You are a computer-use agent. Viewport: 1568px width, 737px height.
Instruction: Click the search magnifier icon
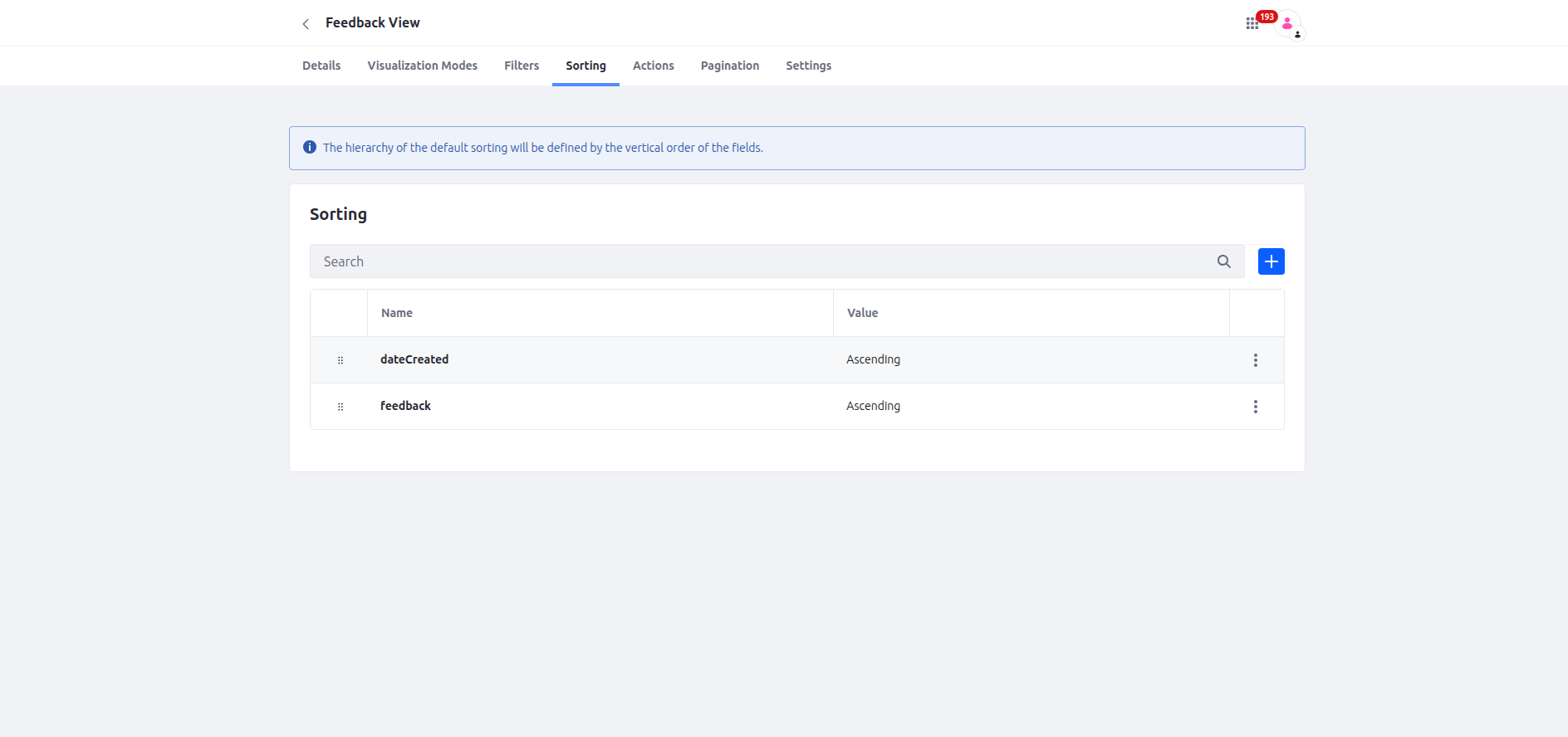pyautogui.click(x=1223, y=261)
